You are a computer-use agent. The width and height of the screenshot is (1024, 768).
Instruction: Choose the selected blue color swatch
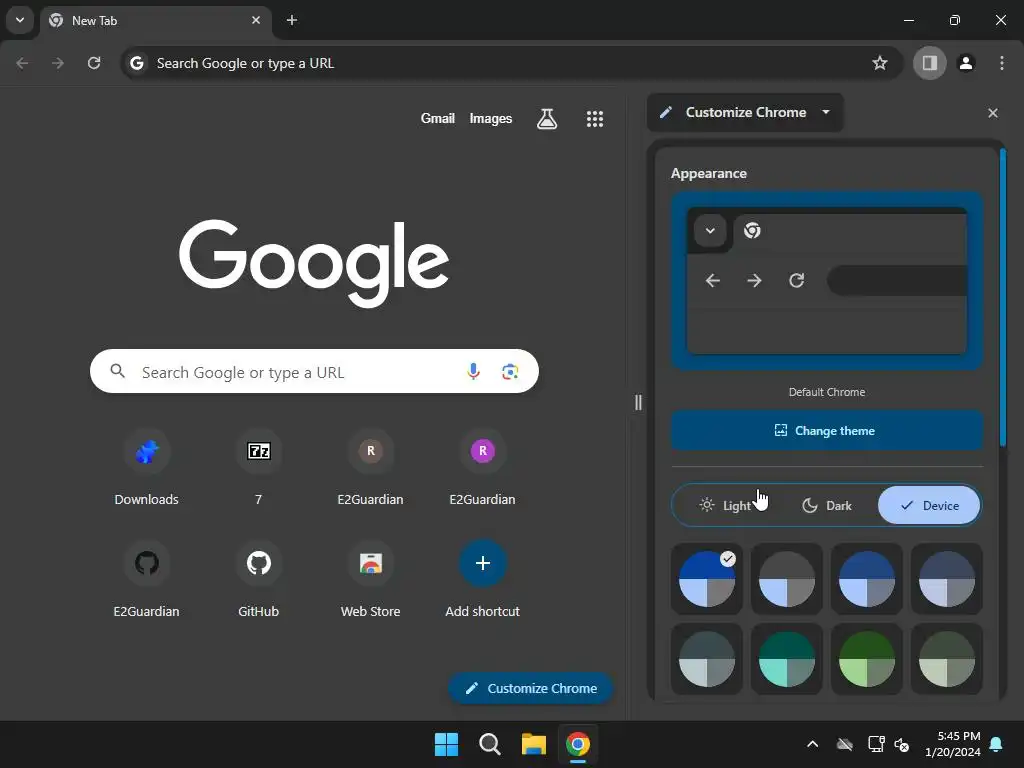[x=707, y=579]
